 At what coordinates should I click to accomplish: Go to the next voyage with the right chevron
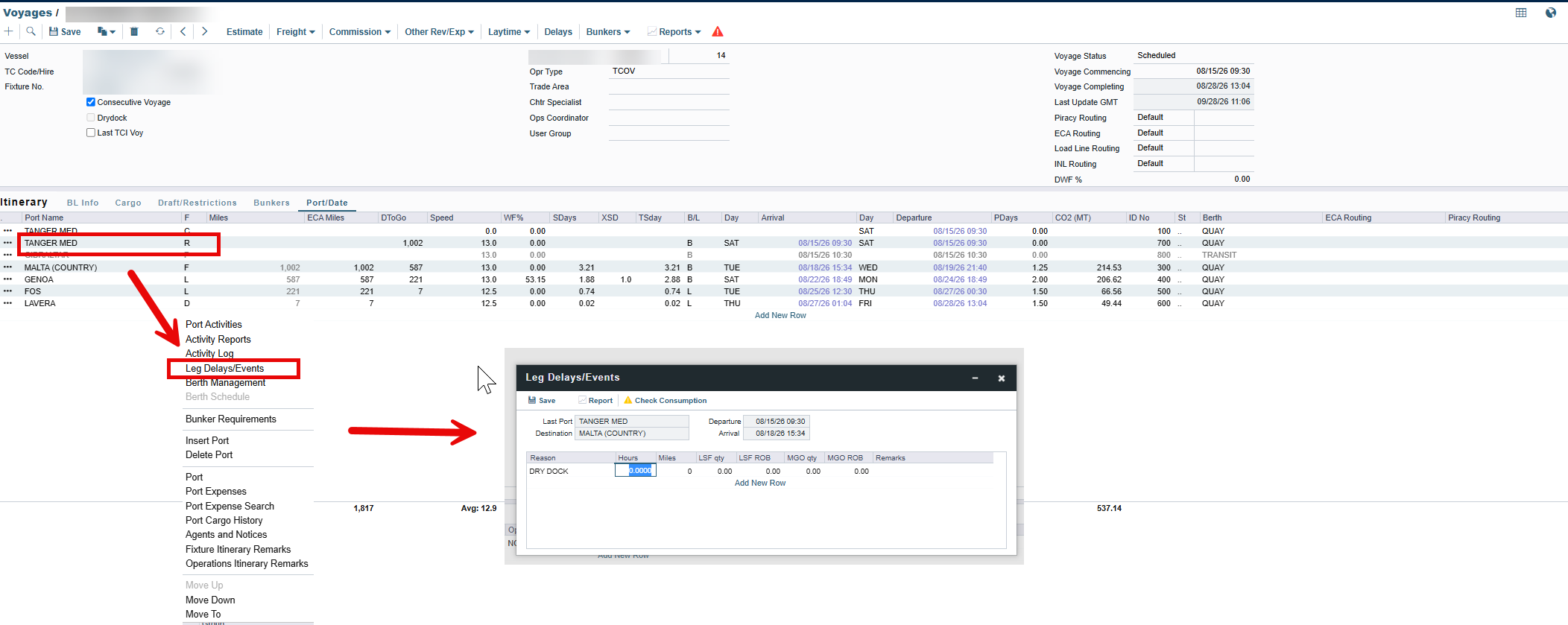pyautogui.click(x=204, y=31)
